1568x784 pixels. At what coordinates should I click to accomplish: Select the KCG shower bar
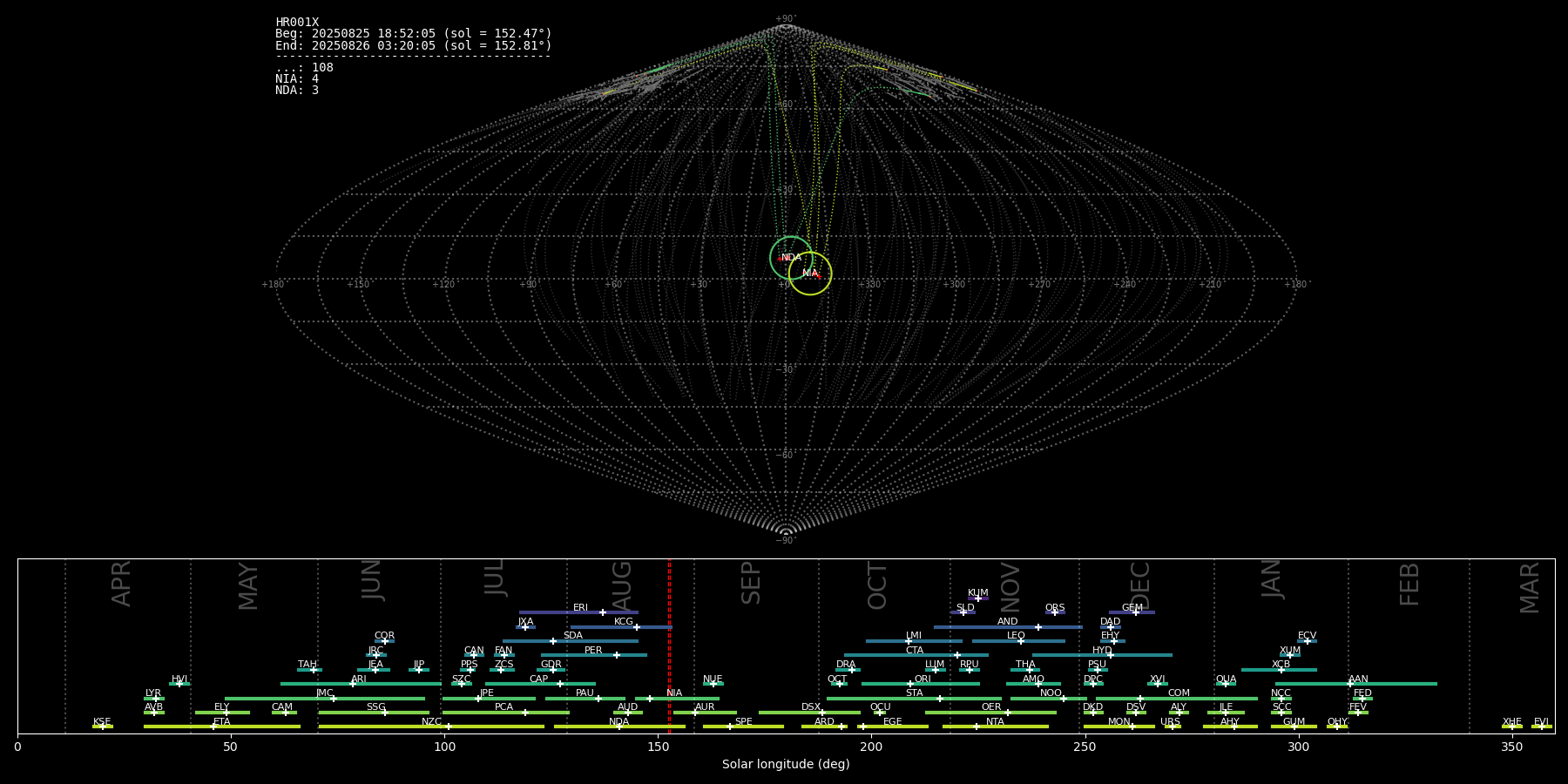pos(621,627)
